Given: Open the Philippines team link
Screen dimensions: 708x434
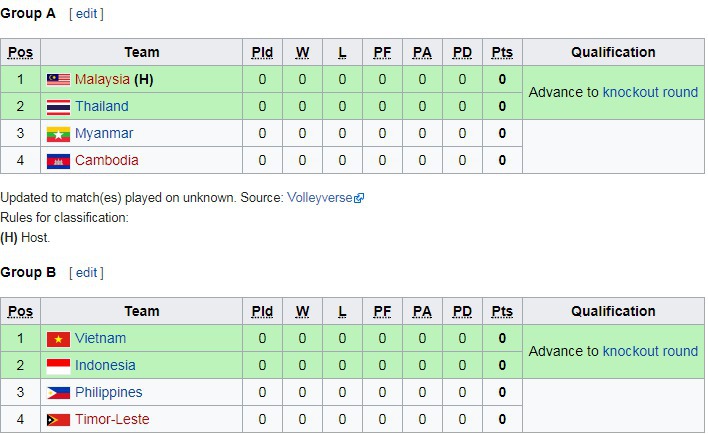Looking at the screenshot, I should (108, 392).
